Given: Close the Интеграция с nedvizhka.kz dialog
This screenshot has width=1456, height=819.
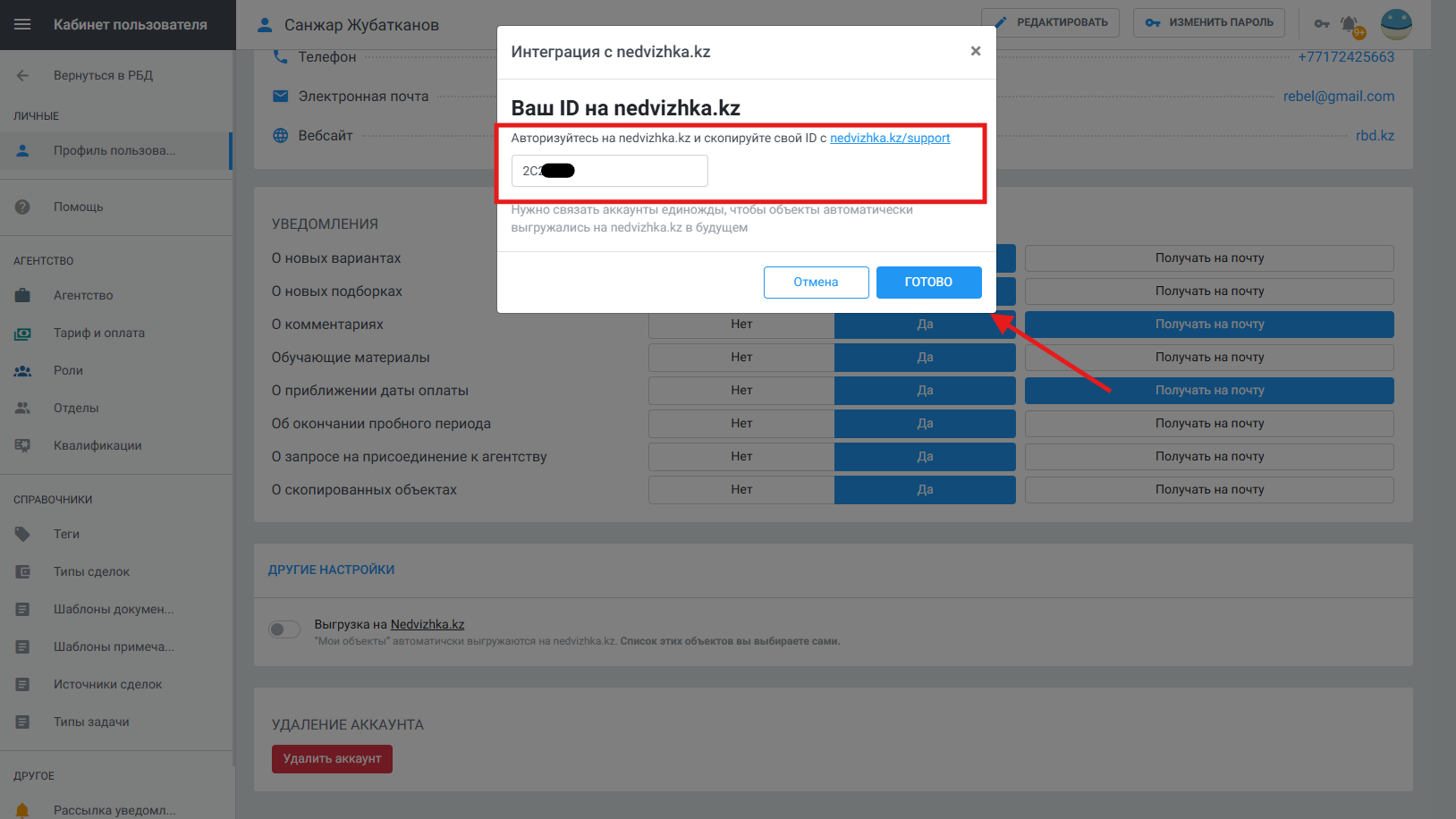Looking at the screenshot, I should (976, 51).
